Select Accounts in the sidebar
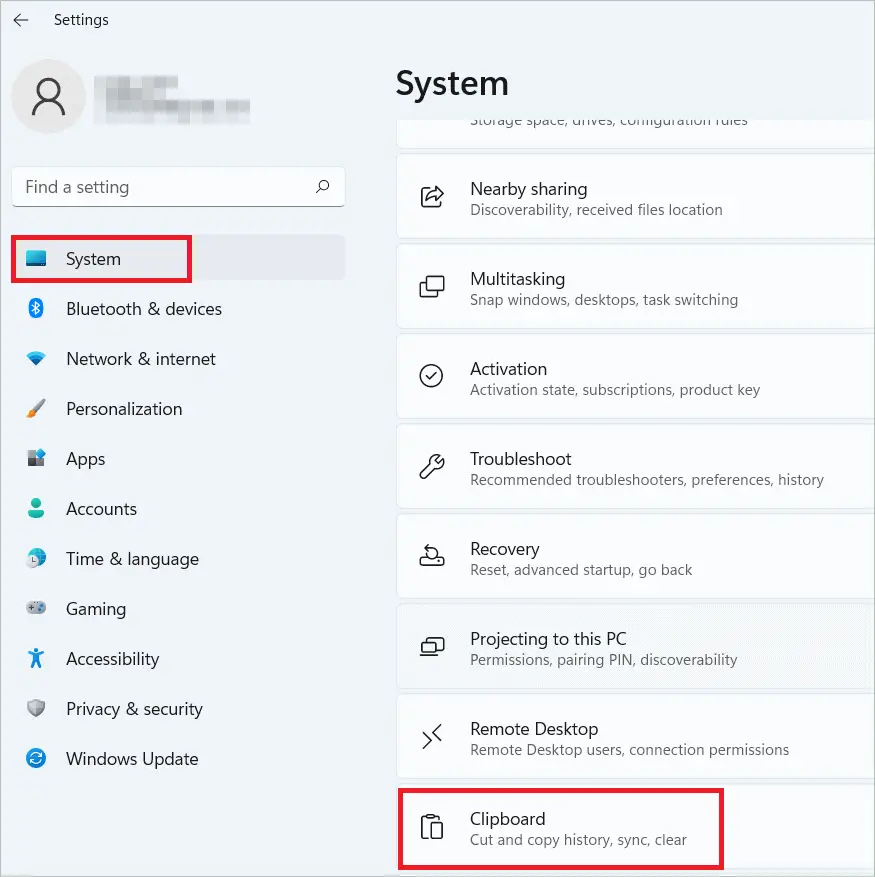 pyautogui.click(x=101, y=509)
